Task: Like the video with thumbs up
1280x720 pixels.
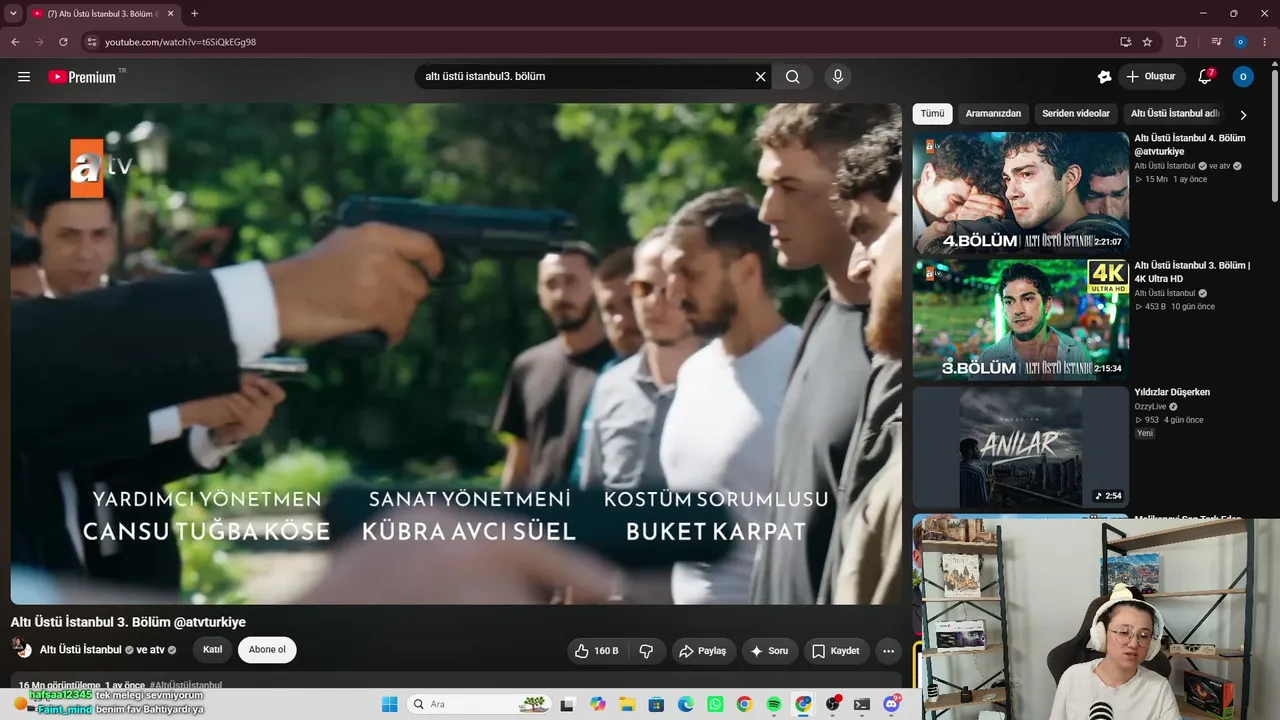Action: click(x=597, y=651)
